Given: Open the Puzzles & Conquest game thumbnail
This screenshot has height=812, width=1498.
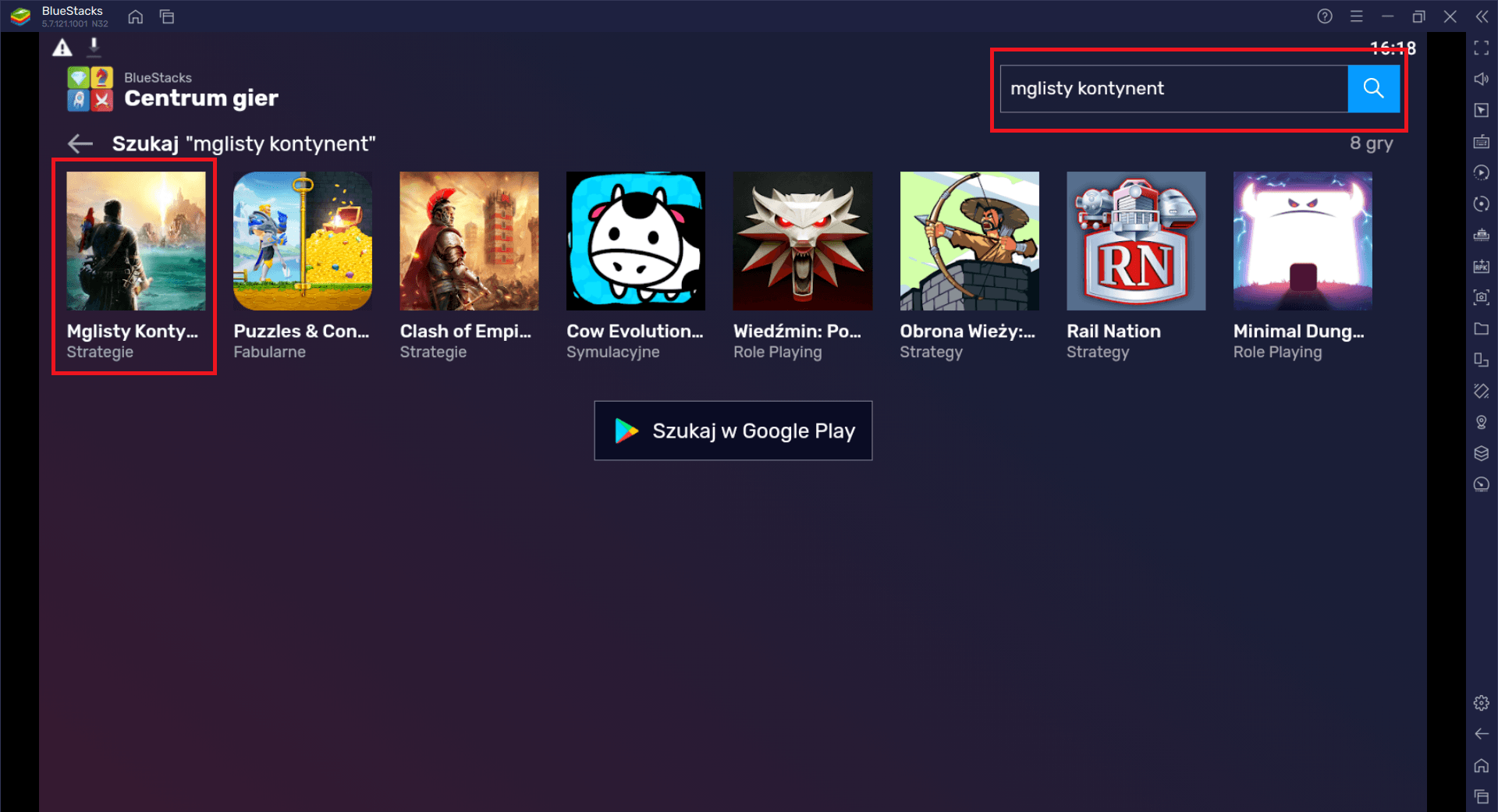Looking at the screenshot, I should coord(303,241).
